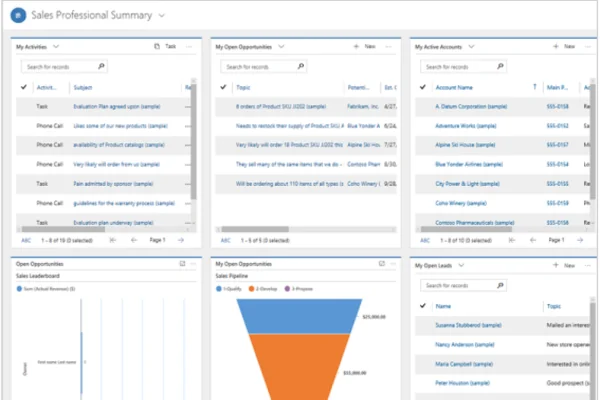Image resolution: width=600 pixels, height=400 pixels.
Task: Go to next page in My Active Accounts
Action: (x=580, y=240)
